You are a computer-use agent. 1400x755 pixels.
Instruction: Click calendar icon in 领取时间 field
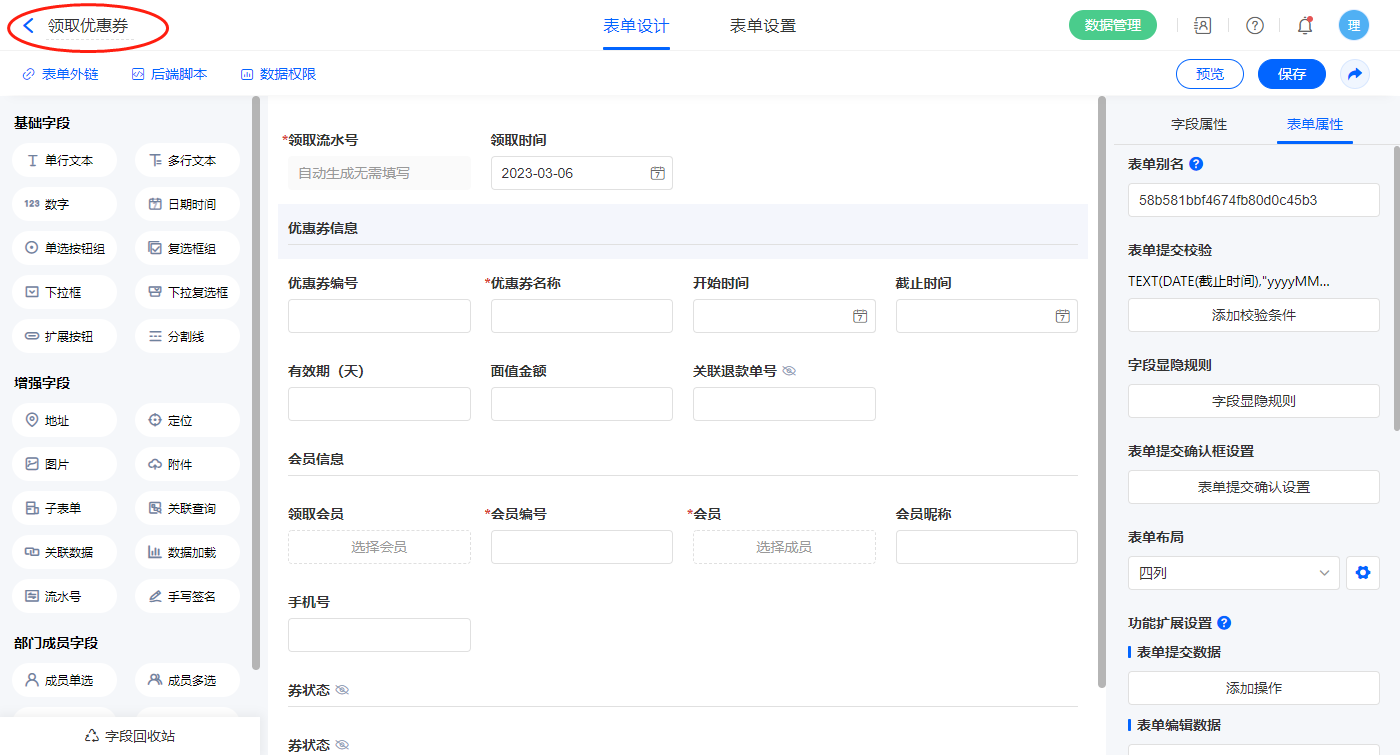657,173
